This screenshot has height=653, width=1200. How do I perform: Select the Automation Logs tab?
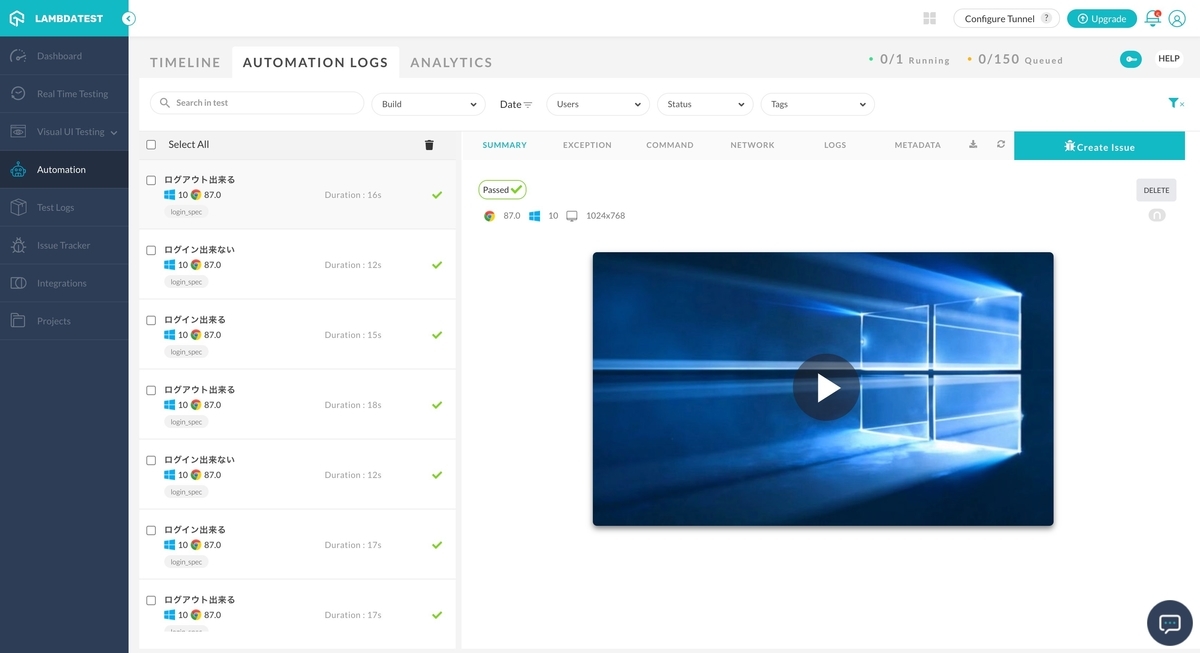click(x=315, y=62)
